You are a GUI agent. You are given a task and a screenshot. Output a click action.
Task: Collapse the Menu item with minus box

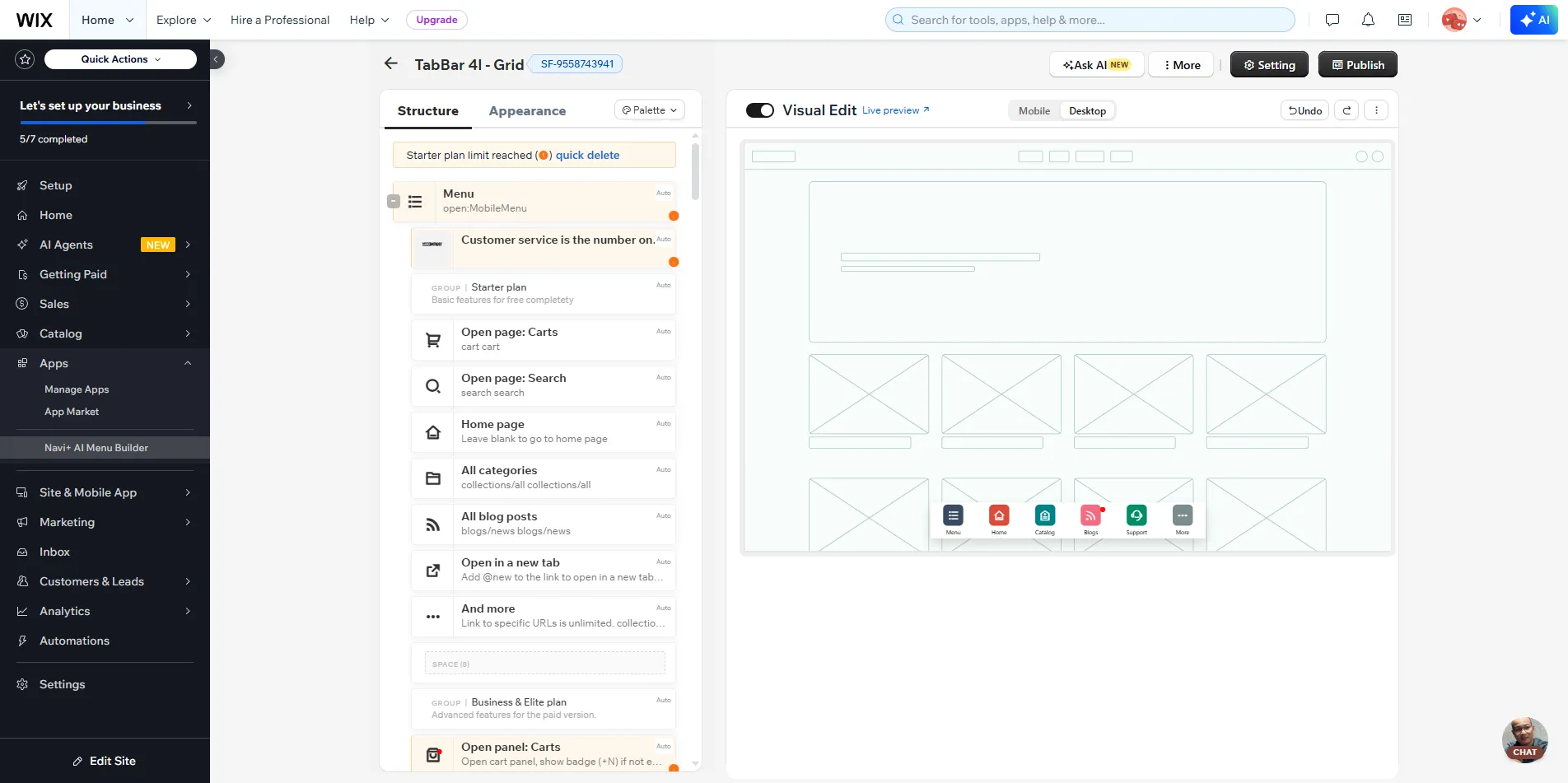(x=394, y=202)
